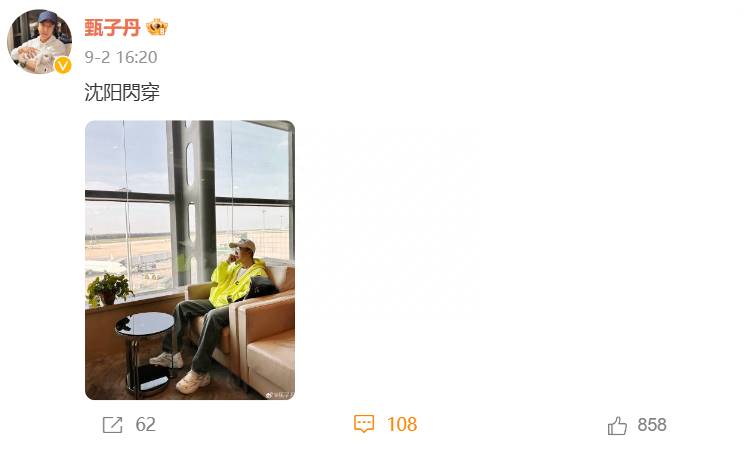
Task: Click the orange verified V badge
Action: 63,65
